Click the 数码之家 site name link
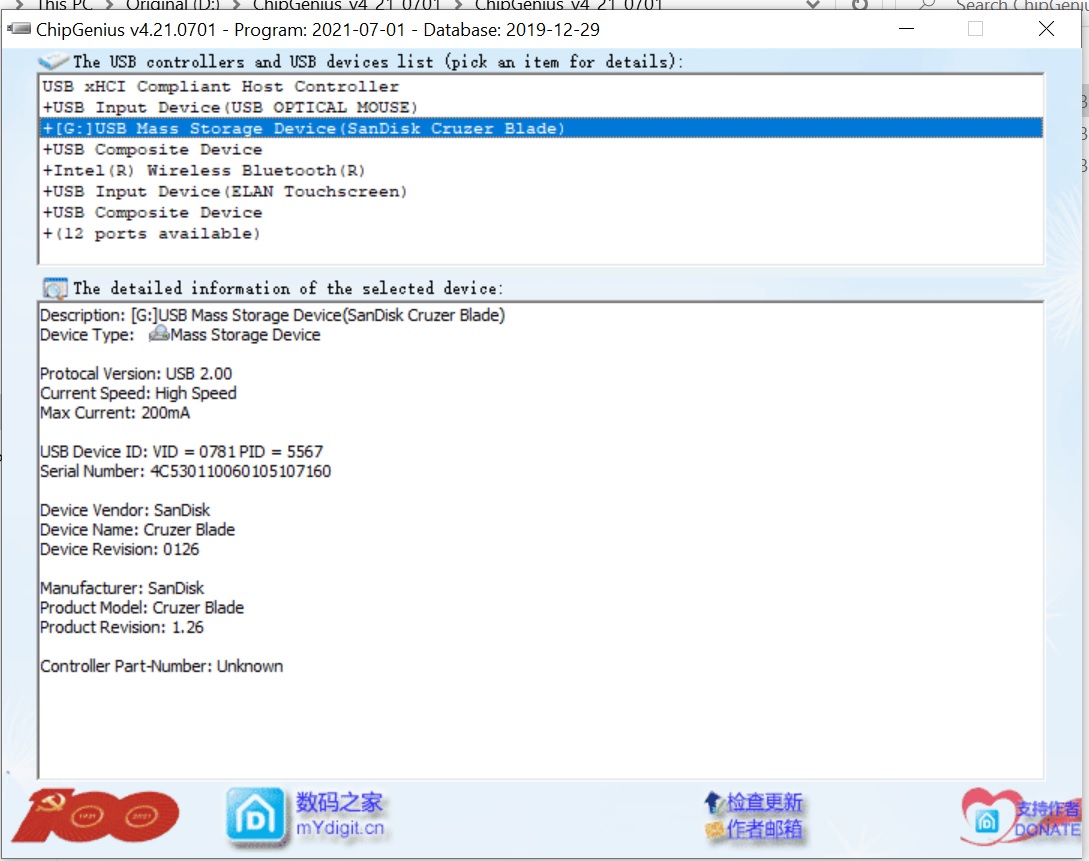1089x861 pixels. [x=340, y=803]
